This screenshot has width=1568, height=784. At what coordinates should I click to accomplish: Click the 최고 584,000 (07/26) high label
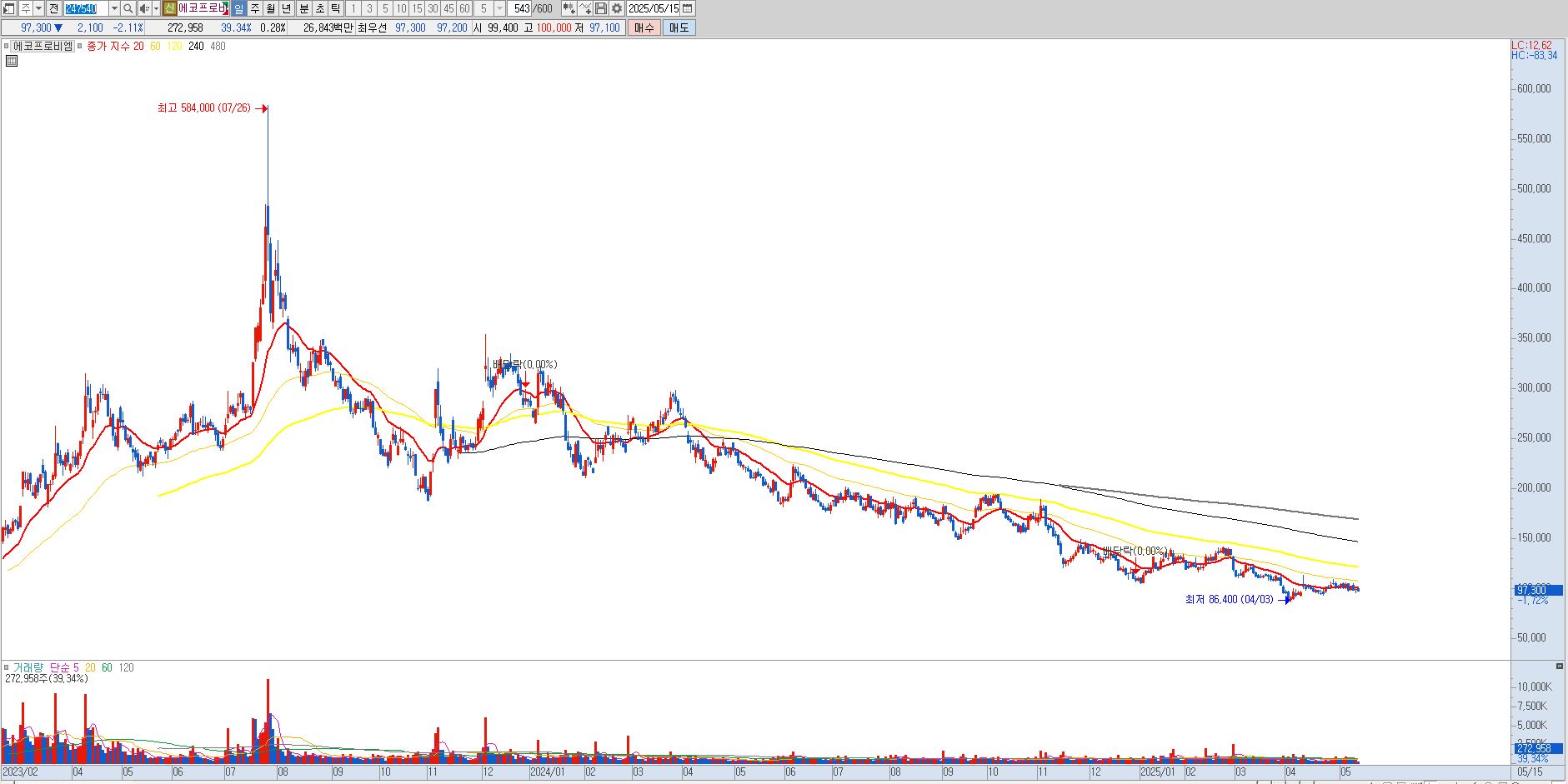coord(203,108)
